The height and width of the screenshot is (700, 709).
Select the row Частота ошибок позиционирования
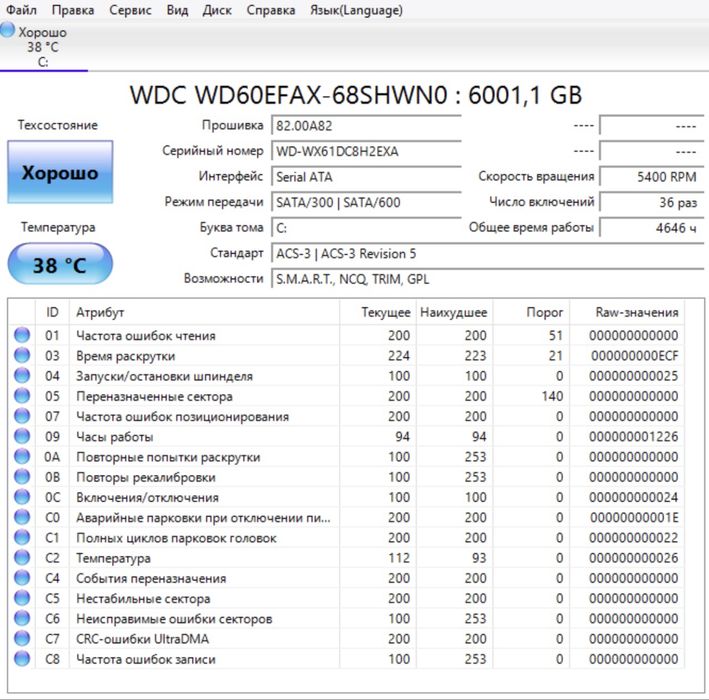coord(346,416)
